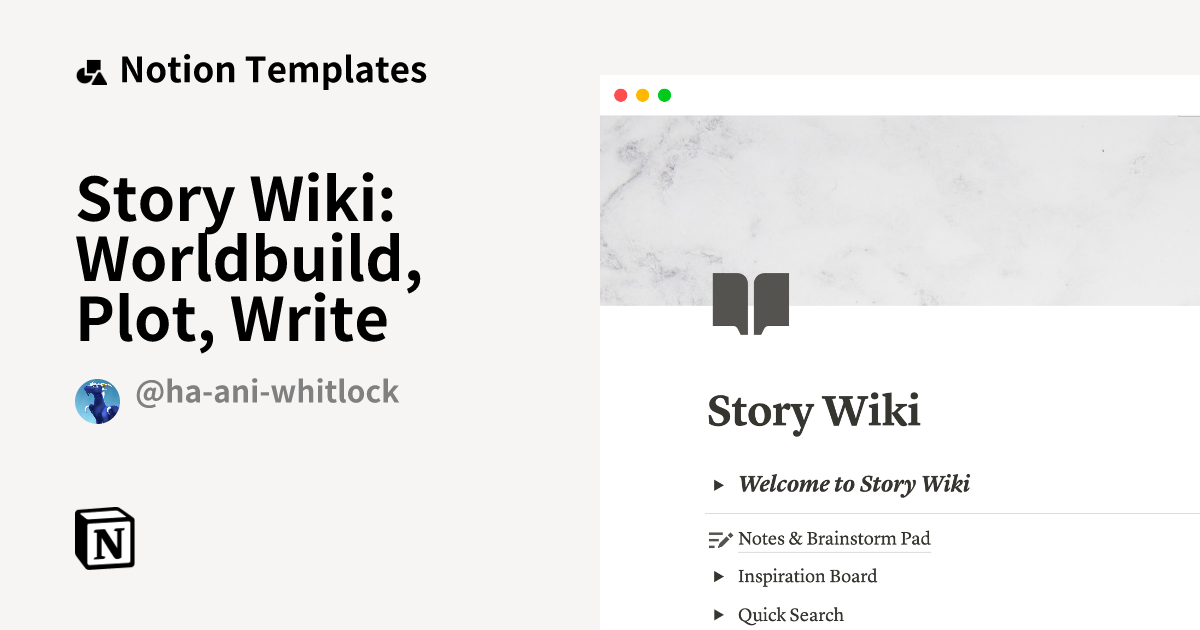
Task: Visit the @ha-ani-whitlock creator profile
Action: (267, 392)
